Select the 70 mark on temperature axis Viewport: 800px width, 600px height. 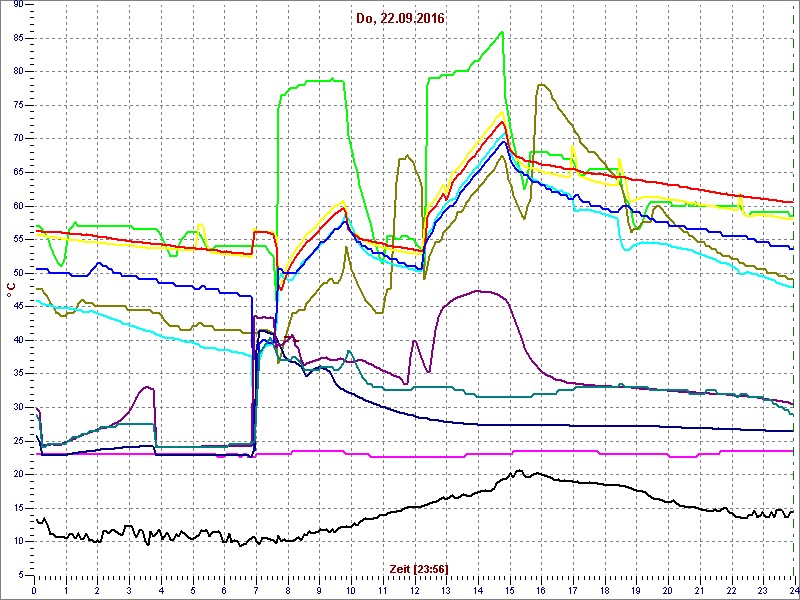[x=18, y=139]
